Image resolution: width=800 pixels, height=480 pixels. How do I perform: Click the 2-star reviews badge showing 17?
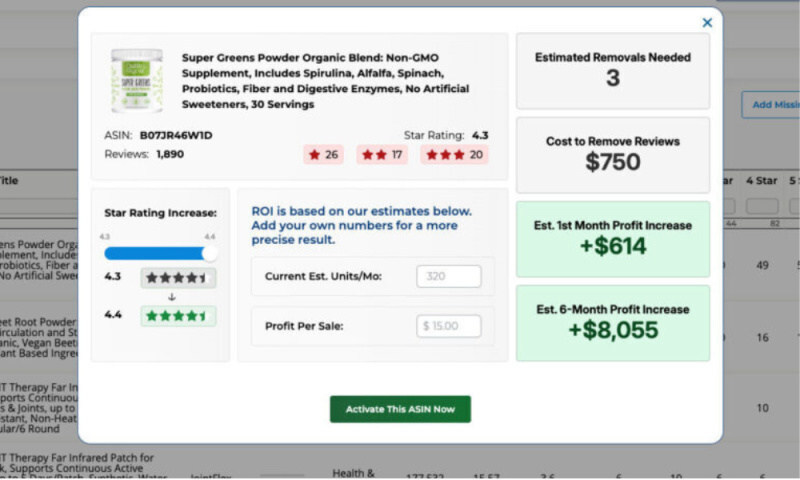382,155
